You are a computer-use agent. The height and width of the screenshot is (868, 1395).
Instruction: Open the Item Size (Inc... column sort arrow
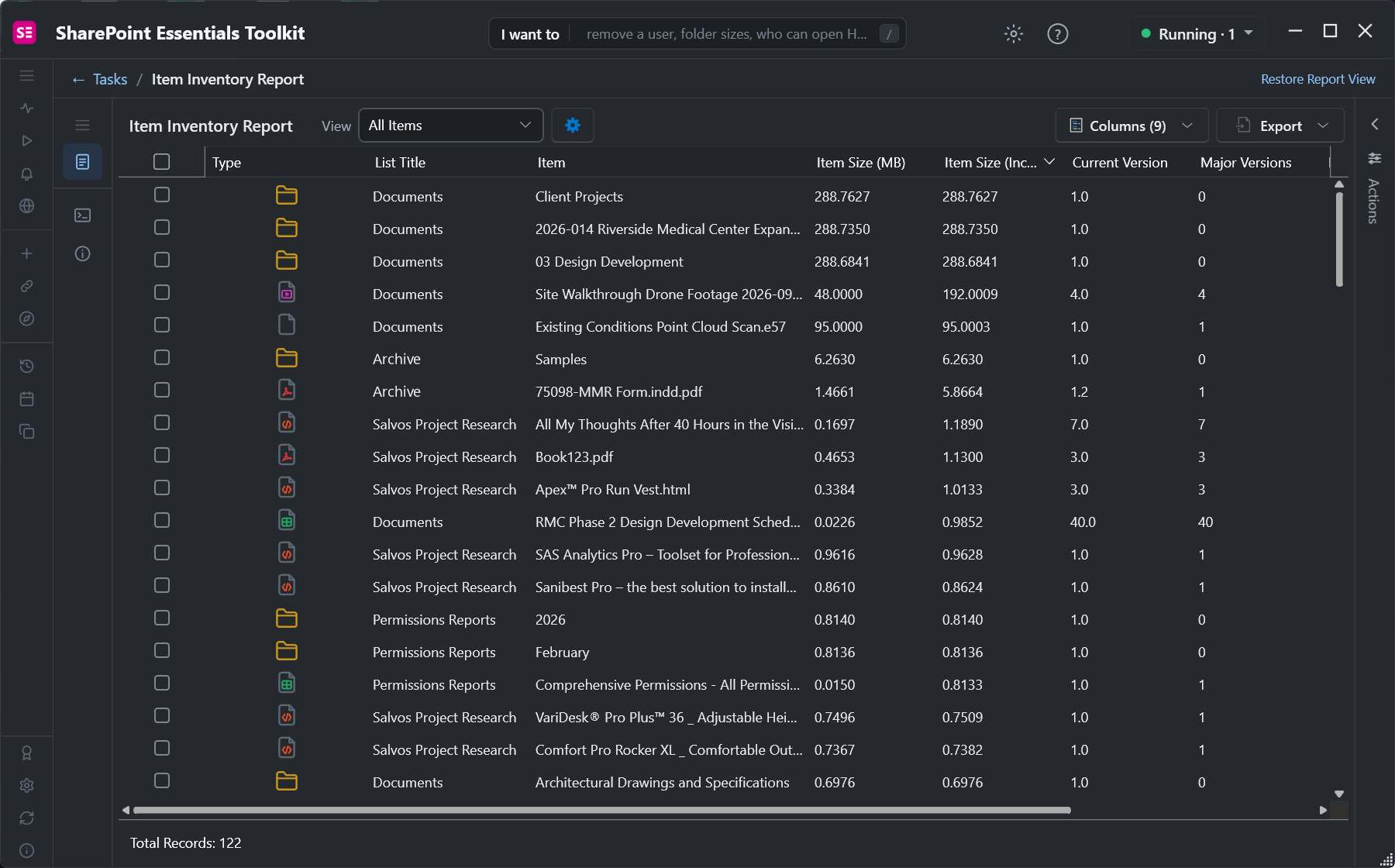pyautogui.click(x=1049, y=162)
